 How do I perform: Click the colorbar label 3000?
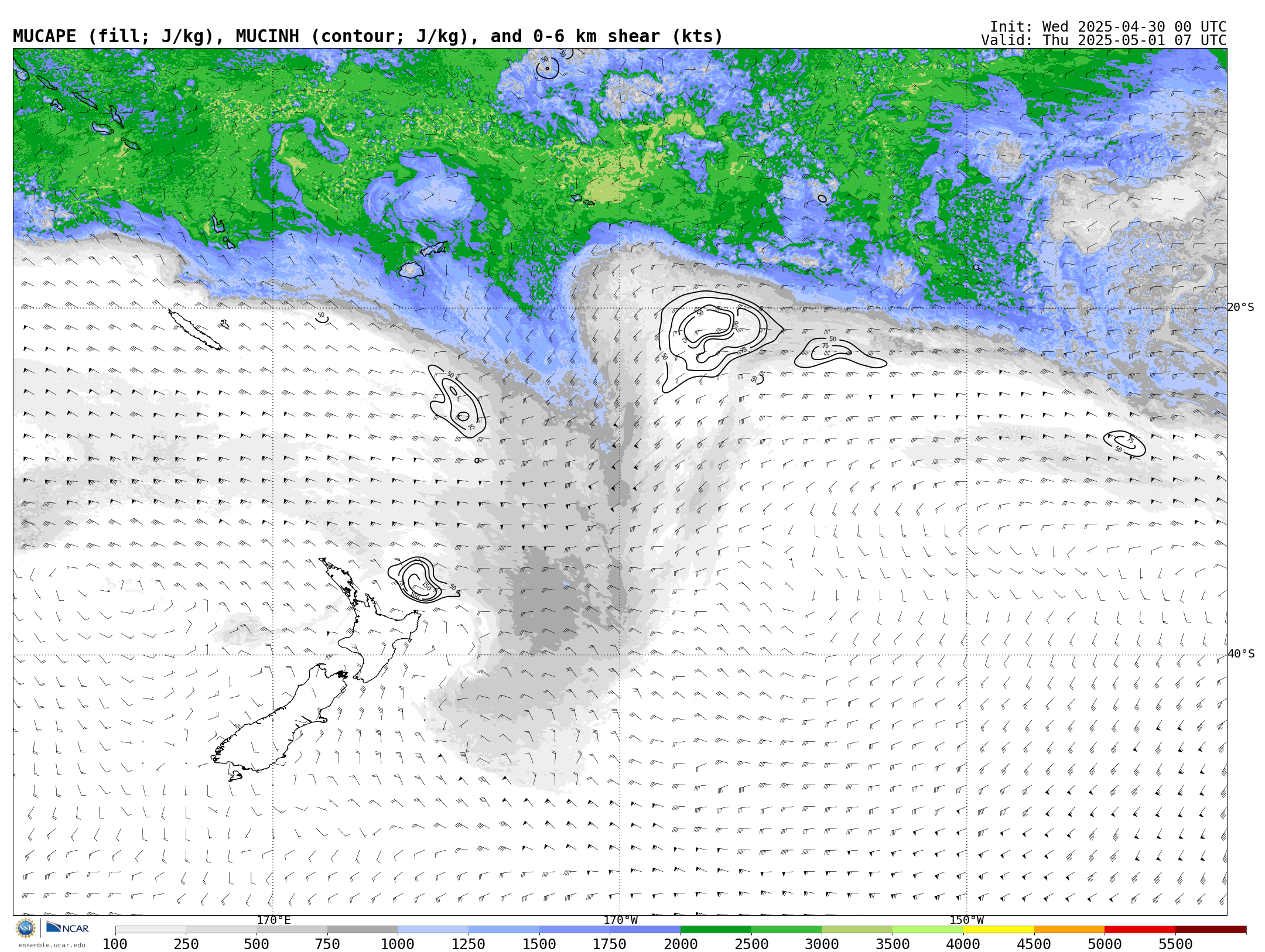click(822, 944)
